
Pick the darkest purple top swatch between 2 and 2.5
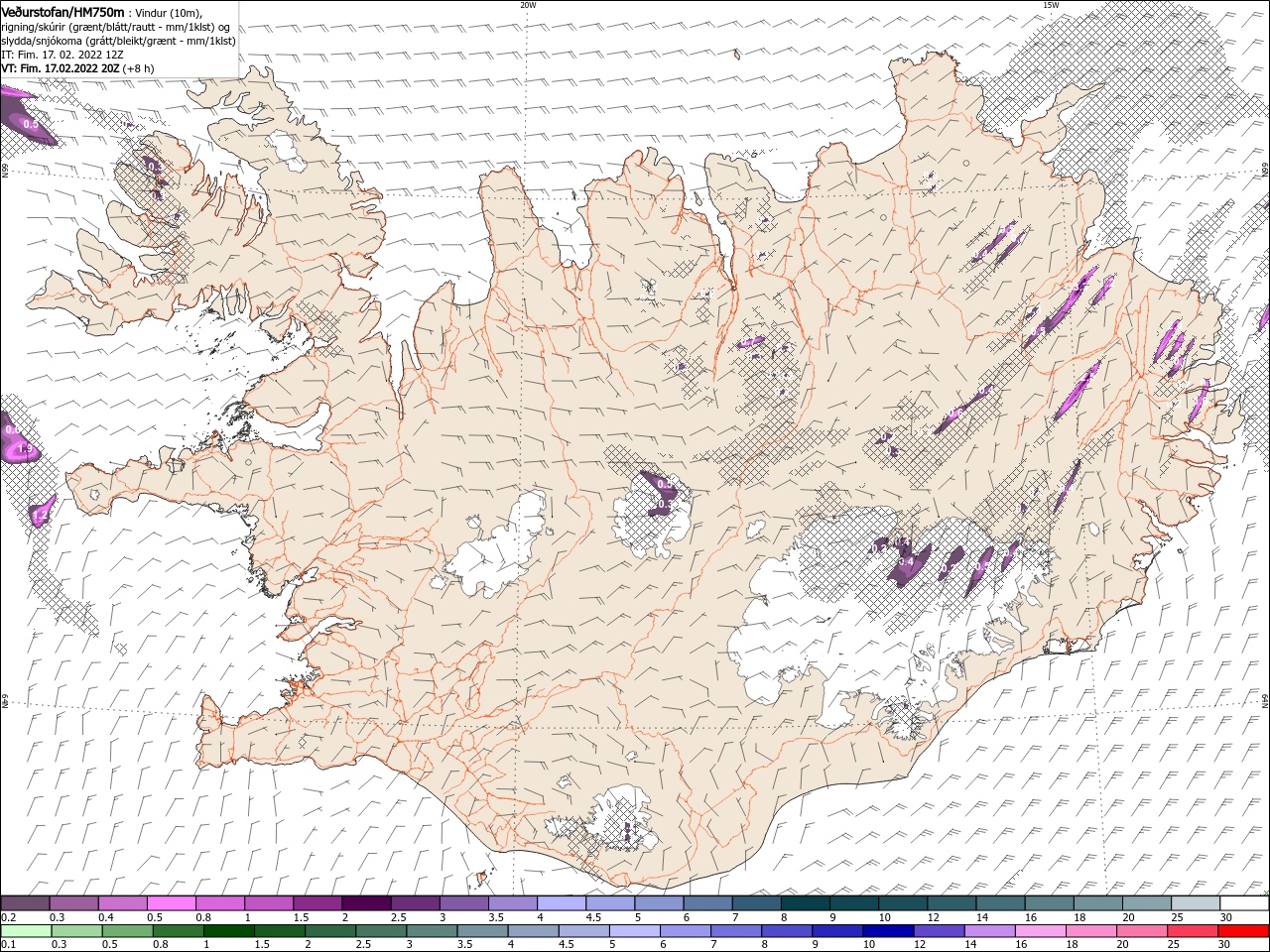click(366, 903)
